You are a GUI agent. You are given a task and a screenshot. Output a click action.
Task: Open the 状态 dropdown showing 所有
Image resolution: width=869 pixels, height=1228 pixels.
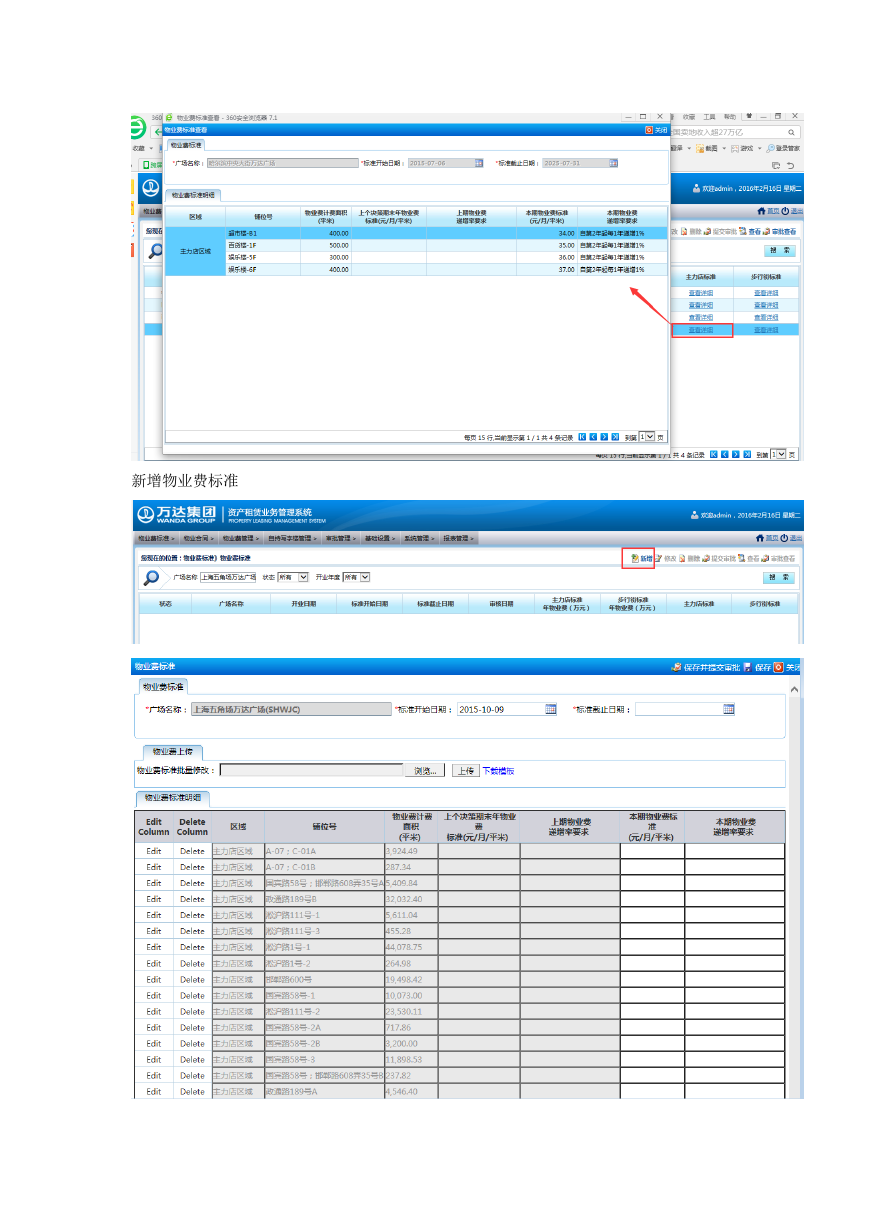[x=293, y=577]
